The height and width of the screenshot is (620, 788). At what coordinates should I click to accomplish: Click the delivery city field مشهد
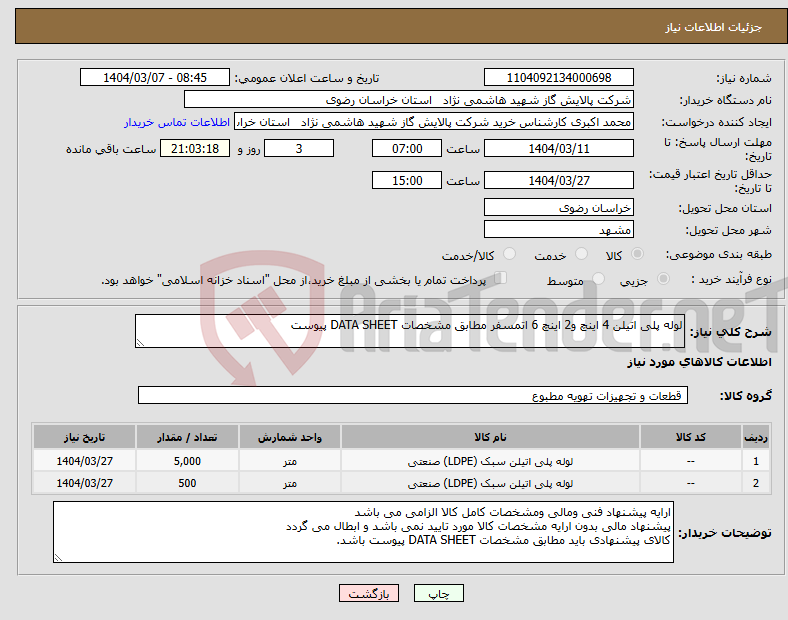pyautogui.click(x=558, y=230)
